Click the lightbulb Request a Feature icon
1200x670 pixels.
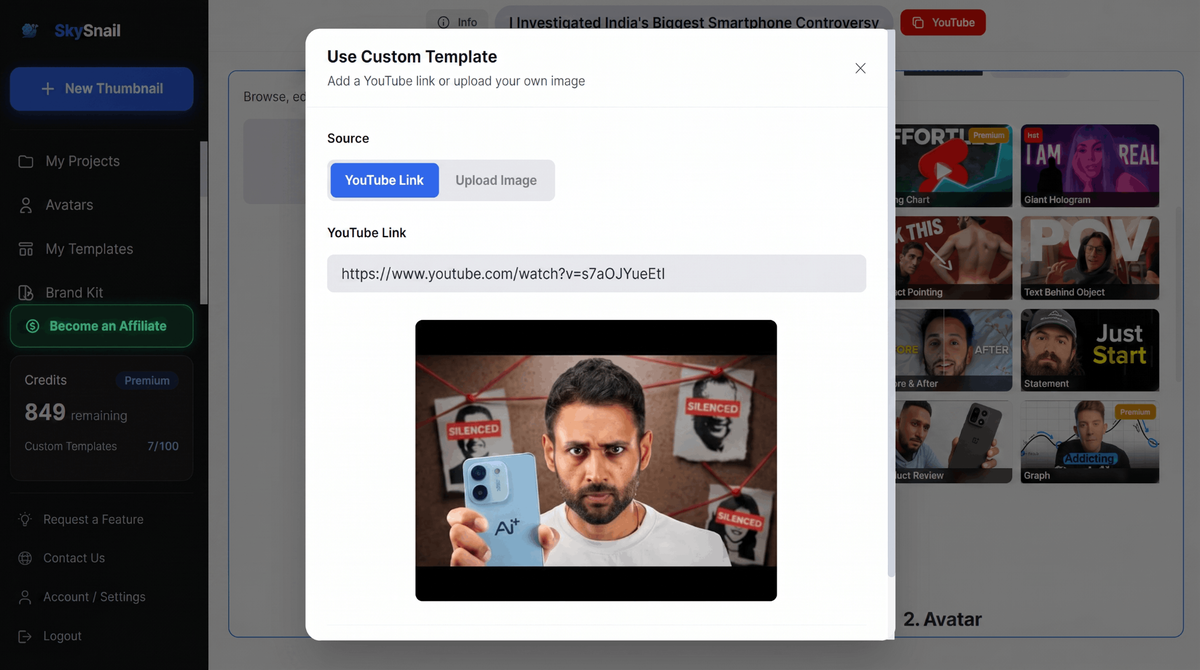(25, 520)
